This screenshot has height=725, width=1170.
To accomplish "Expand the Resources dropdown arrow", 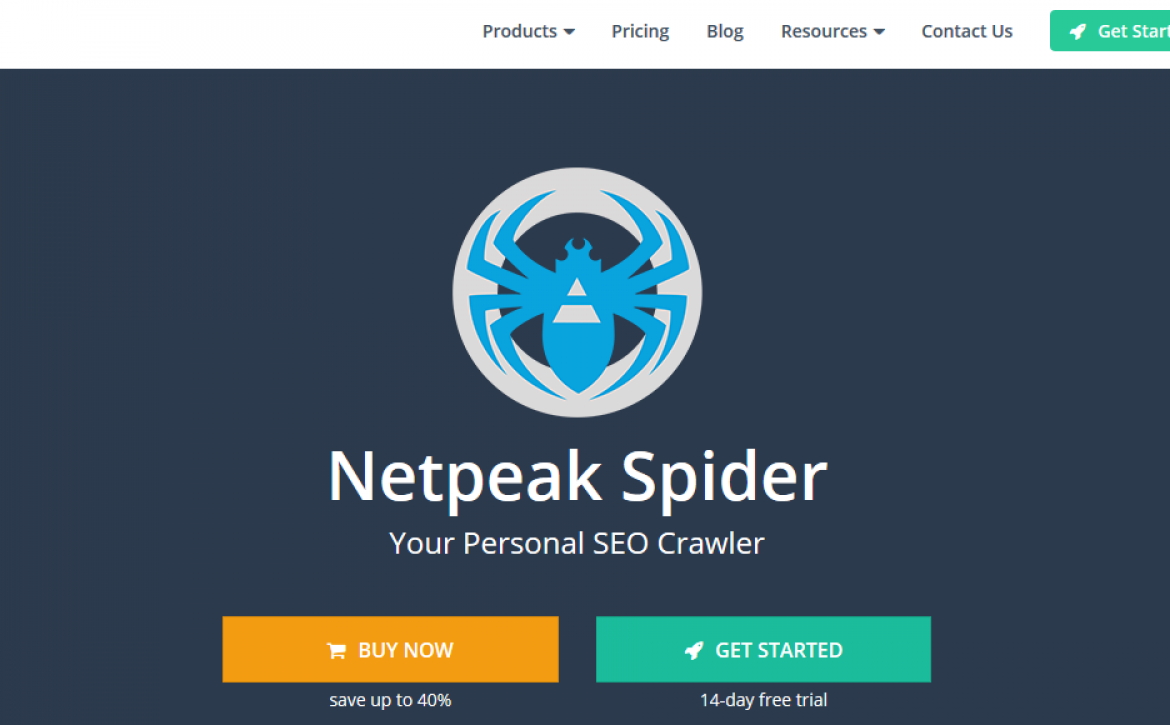I will (x=879, y=32).
